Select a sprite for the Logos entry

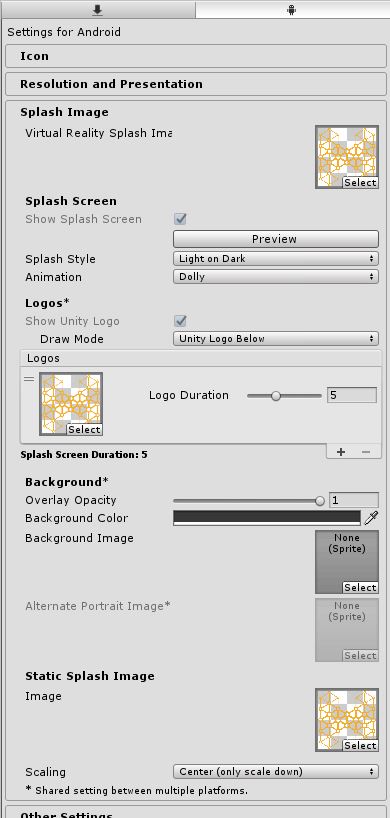pos(84,429)
